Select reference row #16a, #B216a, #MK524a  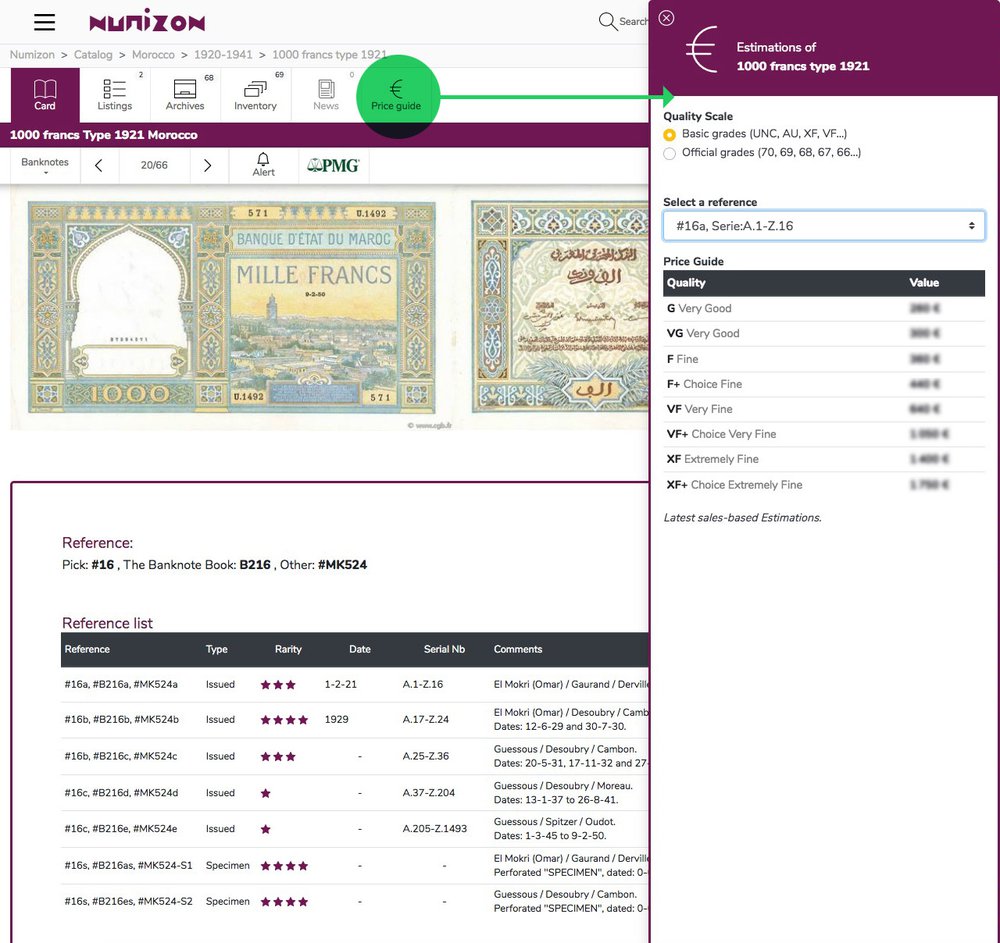point(355,685)
